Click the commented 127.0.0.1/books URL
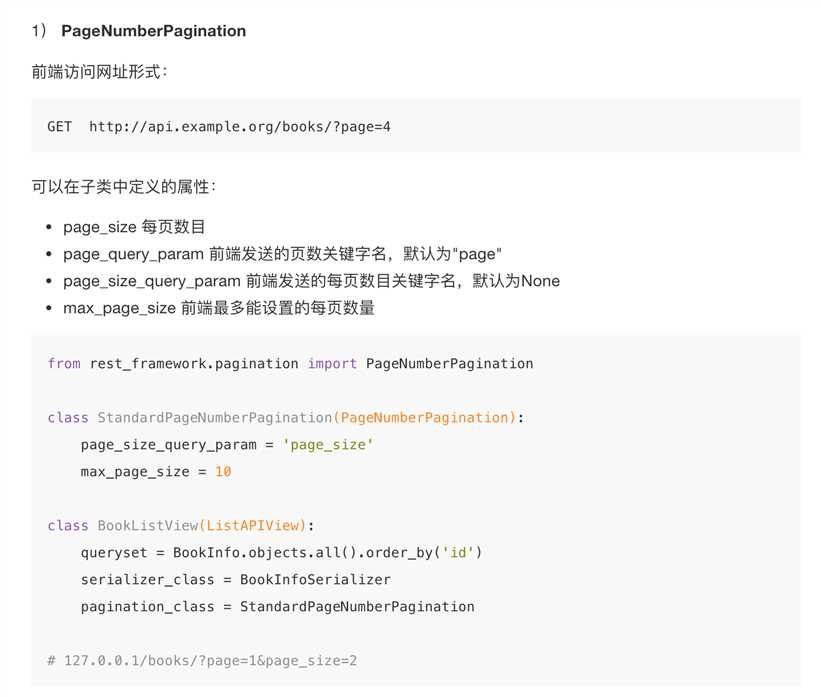Screen dimensions: 821x697 [x=210, y=661]
